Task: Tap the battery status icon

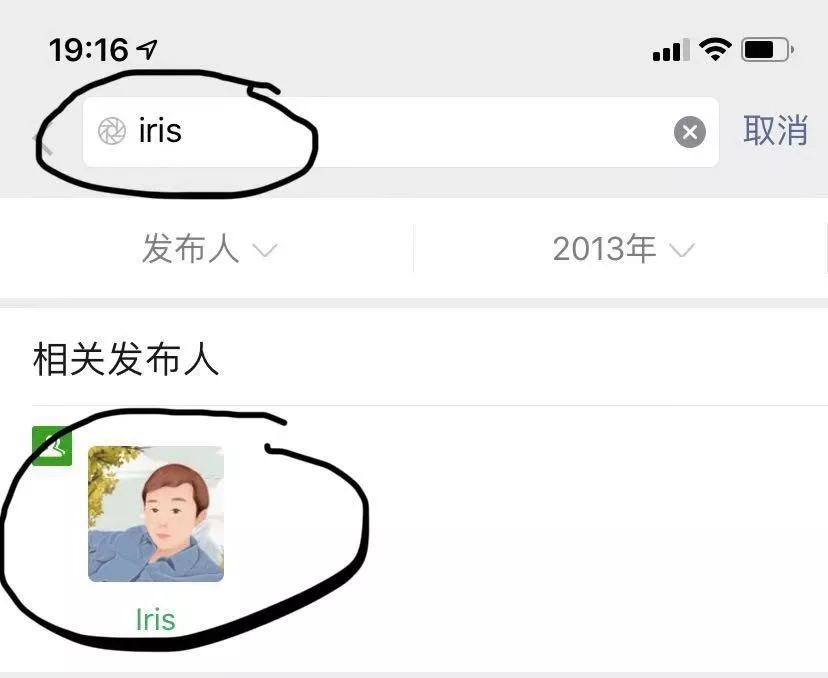Action: [768, 50]
